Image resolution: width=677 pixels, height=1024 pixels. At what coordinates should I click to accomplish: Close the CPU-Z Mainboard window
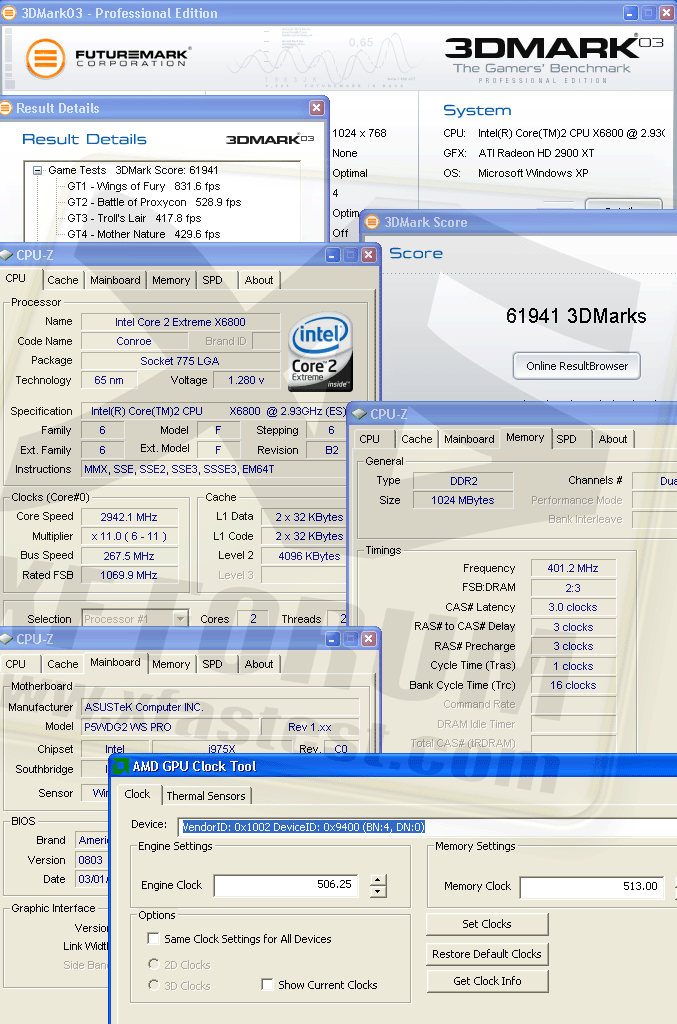[x=369, y=639]
